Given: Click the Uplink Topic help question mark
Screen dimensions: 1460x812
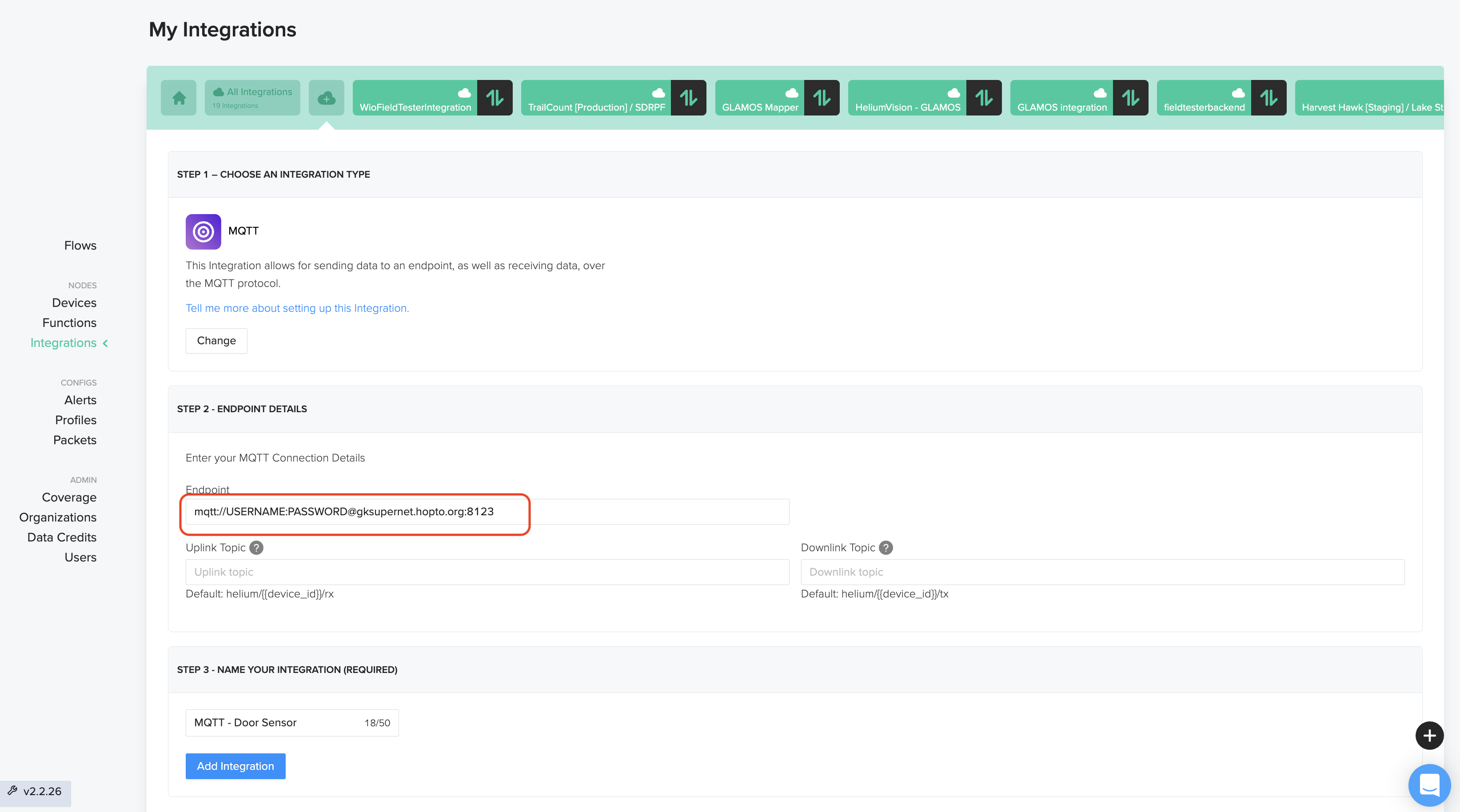Looking at the screenshot, I should click(x=256, y=547).
